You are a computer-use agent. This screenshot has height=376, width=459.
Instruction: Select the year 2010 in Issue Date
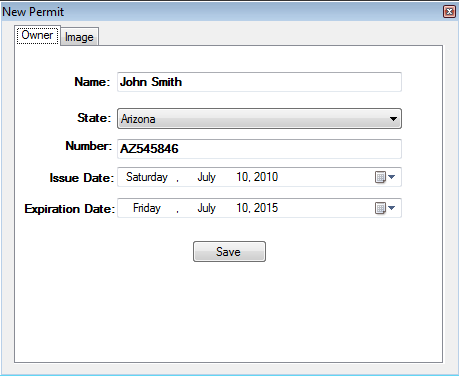(266, 177)
